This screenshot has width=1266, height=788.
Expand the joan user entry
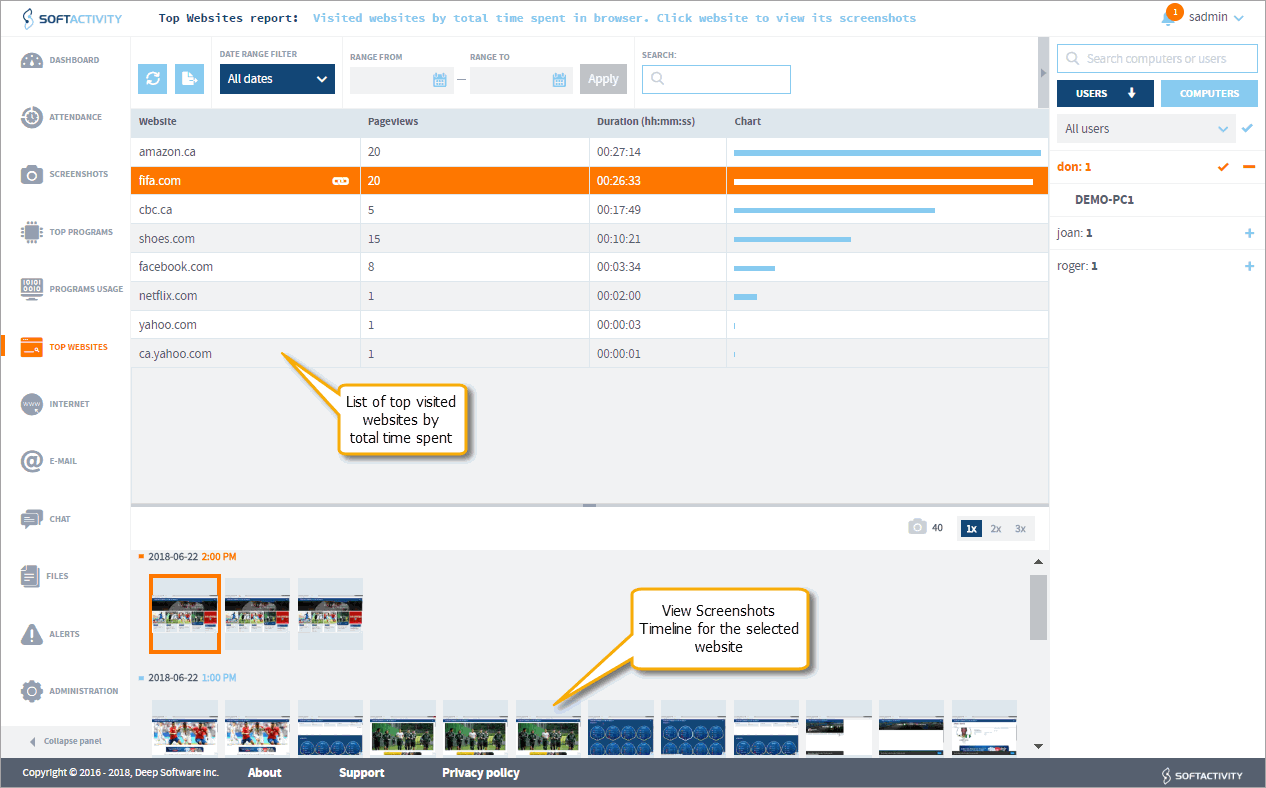click(x=1248, y=234)
